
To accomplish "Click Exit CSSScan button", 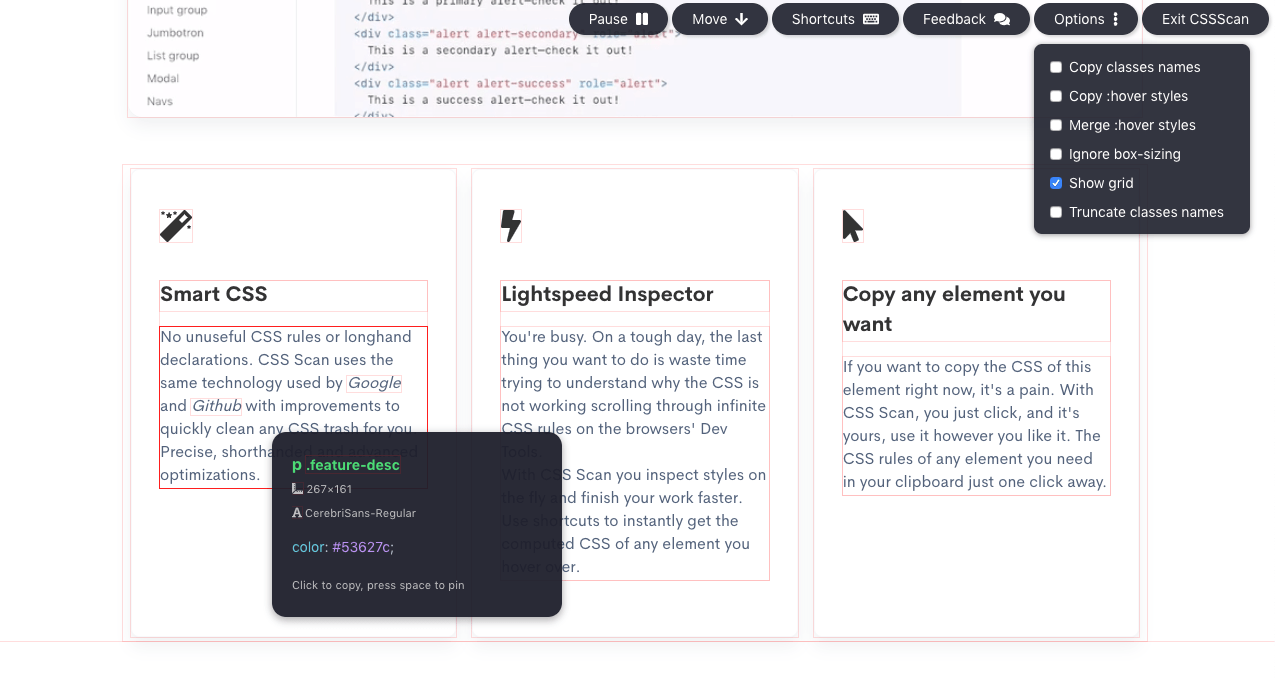I will click(x=1205, y=19).
